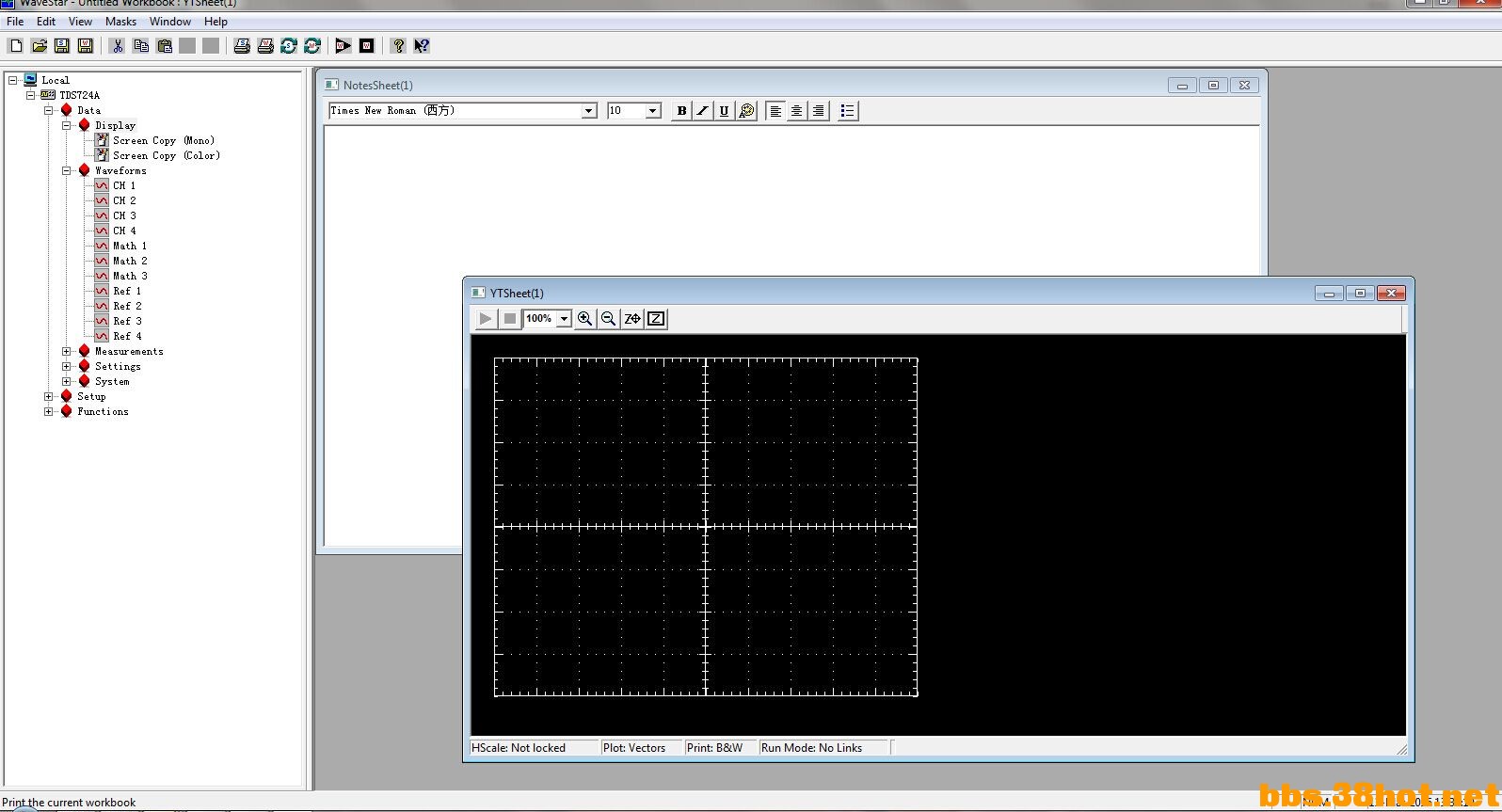Select CH 4 waveform
Viewport: 1502px width, 812px height.
point(124,231)
